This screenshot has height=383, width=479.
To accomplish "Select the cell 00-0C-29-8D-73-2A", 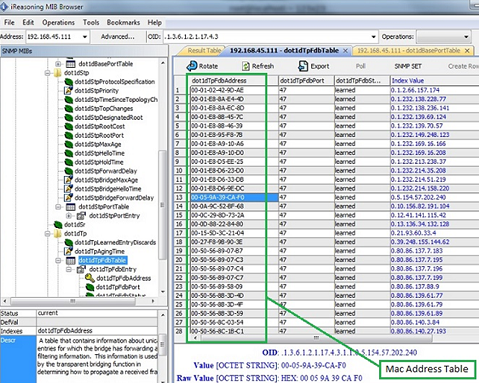I will 234,215.
